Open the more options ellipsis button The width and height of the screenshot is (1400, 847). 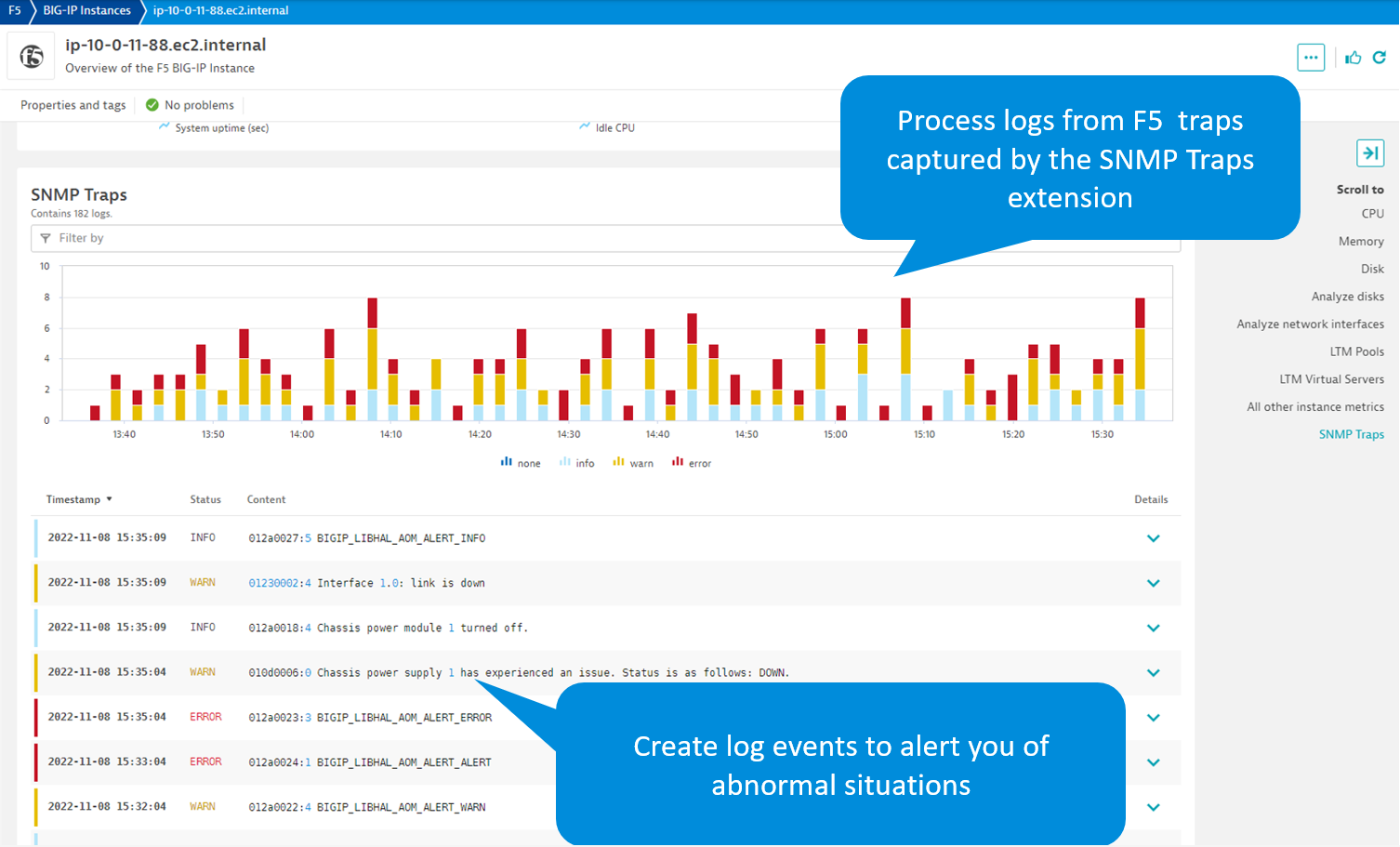[x=1311, y=58]
